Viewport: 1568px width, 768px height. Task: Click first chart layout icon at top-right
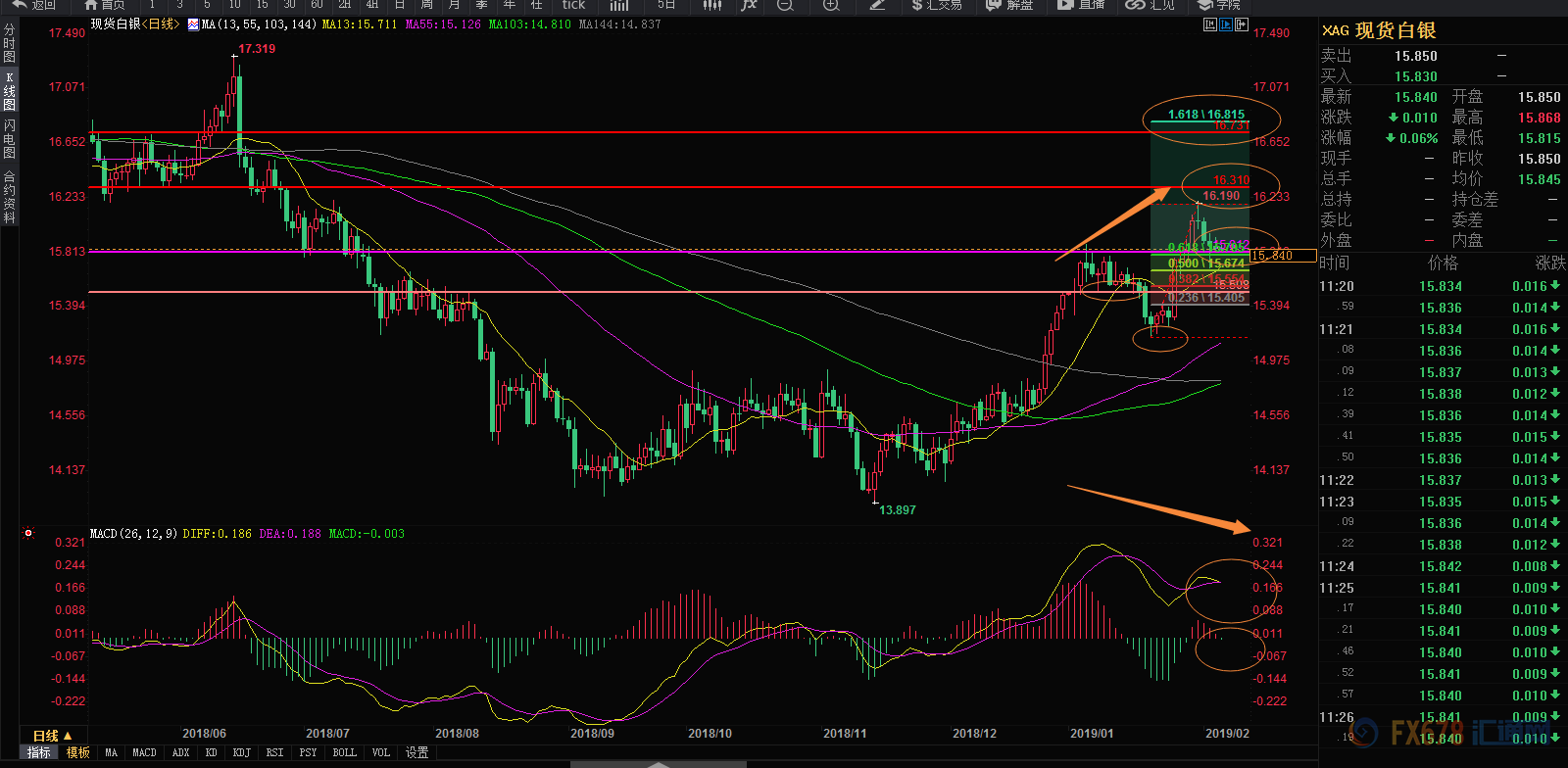click(x=1210, y=24)
